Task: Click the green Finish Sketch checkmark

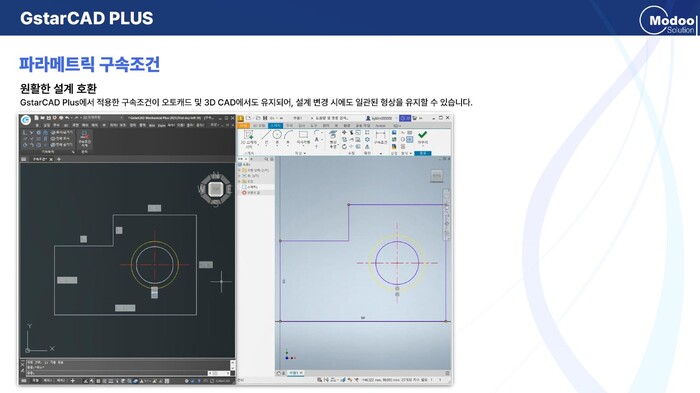Action: point(422,137)
